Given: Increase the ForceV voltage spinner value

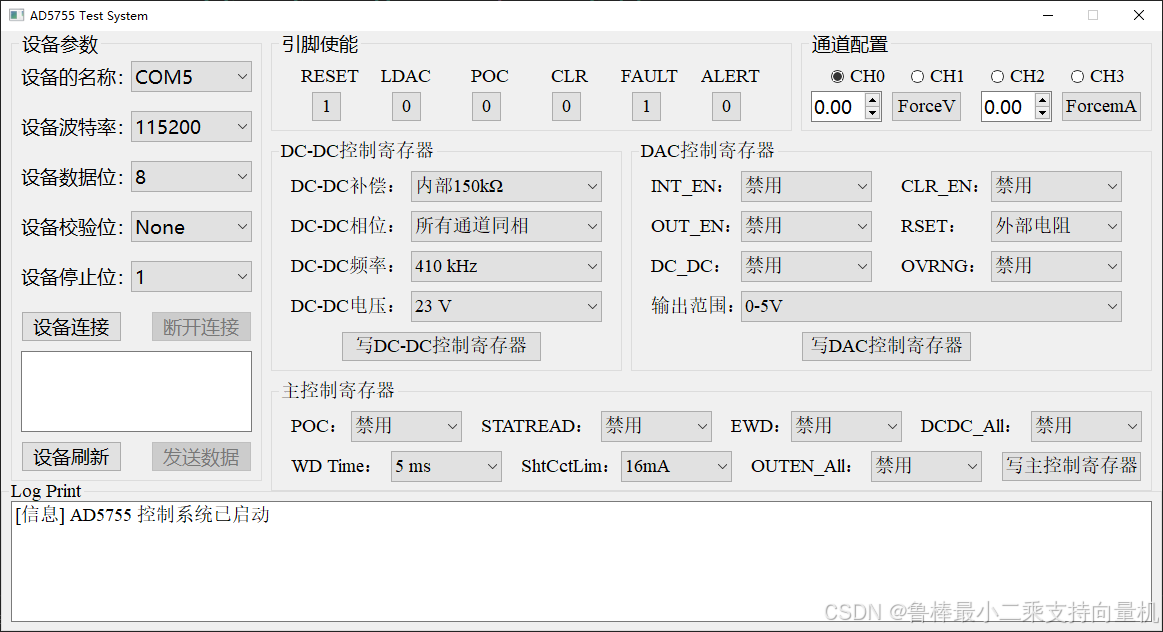Looking at the screenshot, I should [x=873, y=100].
